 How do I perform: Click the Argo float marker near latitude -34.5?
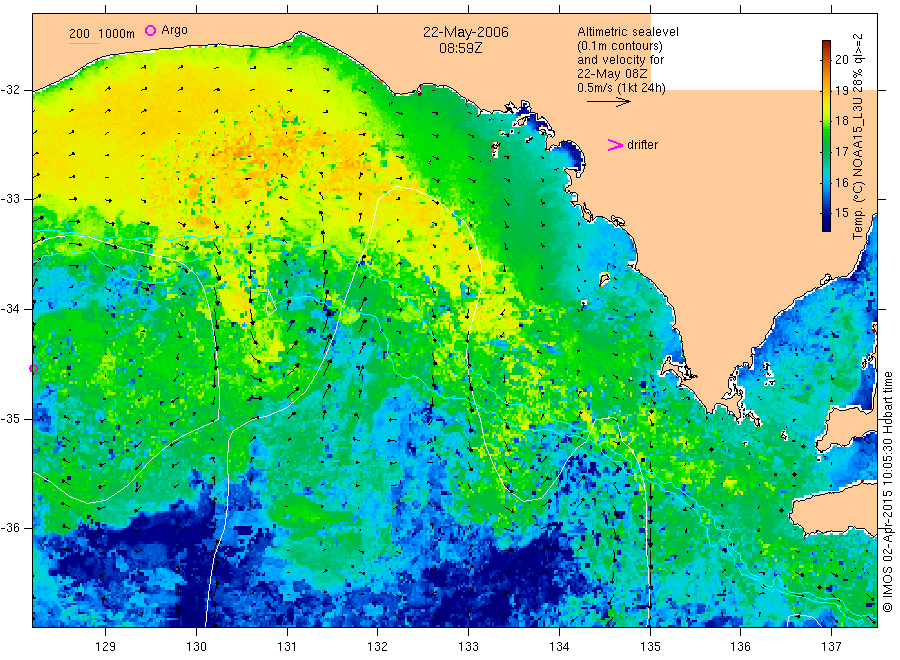click(x=33, y=368)
